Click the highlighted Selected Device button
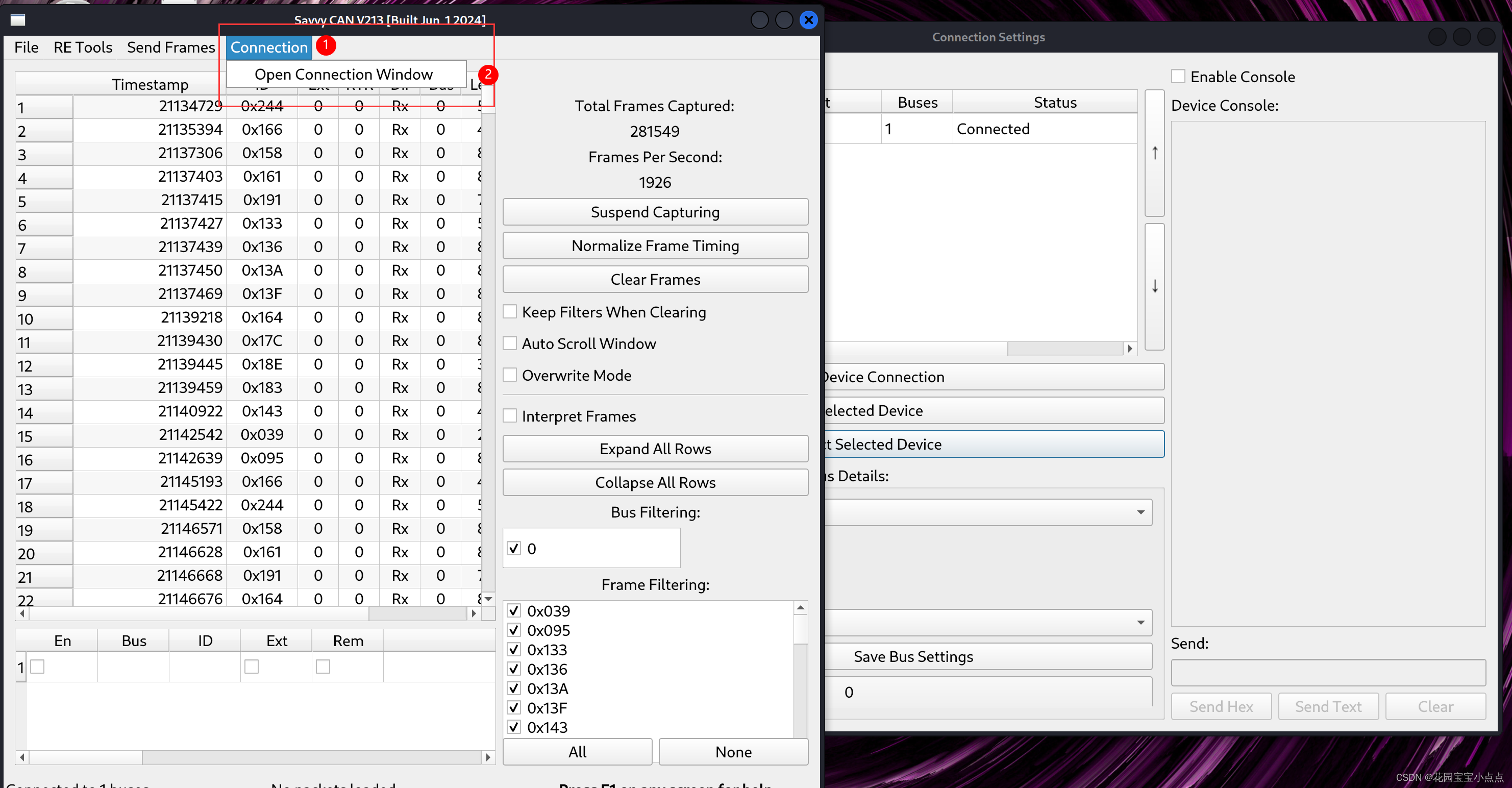This screenshot has height=788, width=1512. (994, 445)
